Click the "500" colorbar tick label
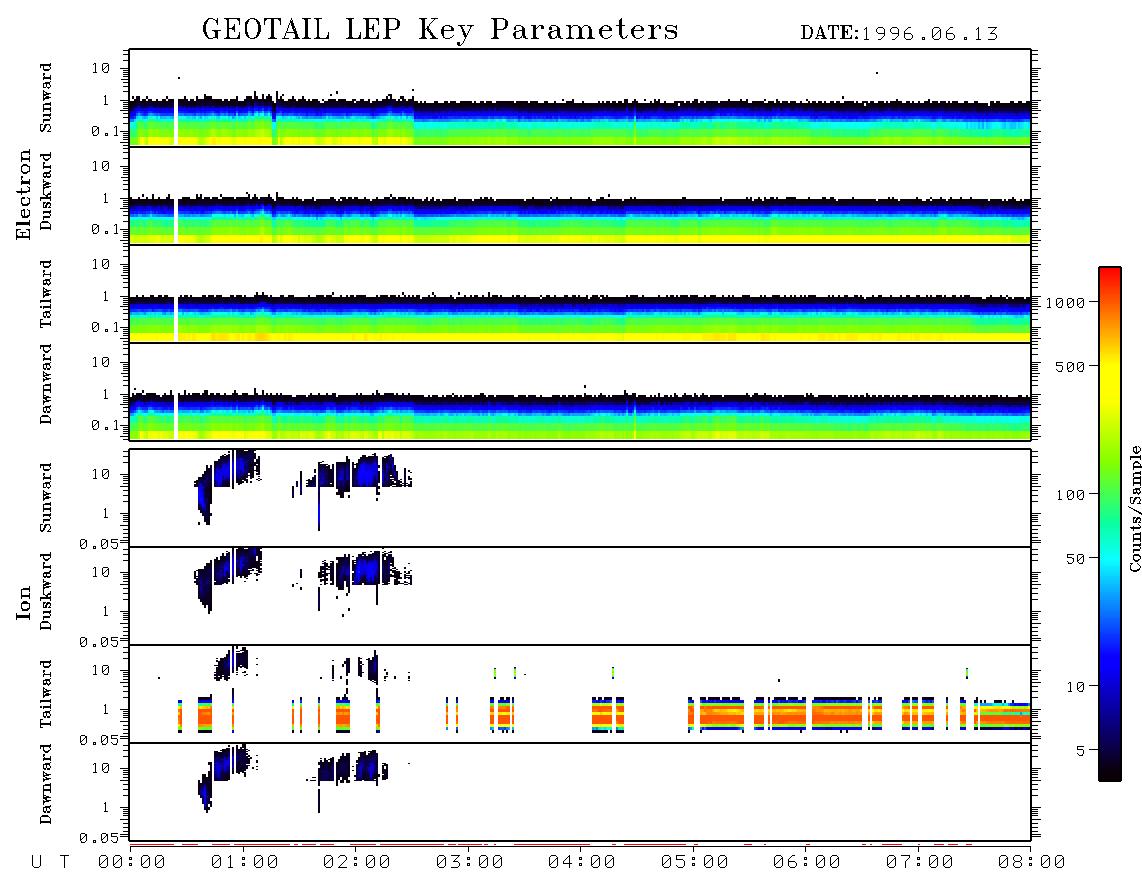 pos(1070,367)
